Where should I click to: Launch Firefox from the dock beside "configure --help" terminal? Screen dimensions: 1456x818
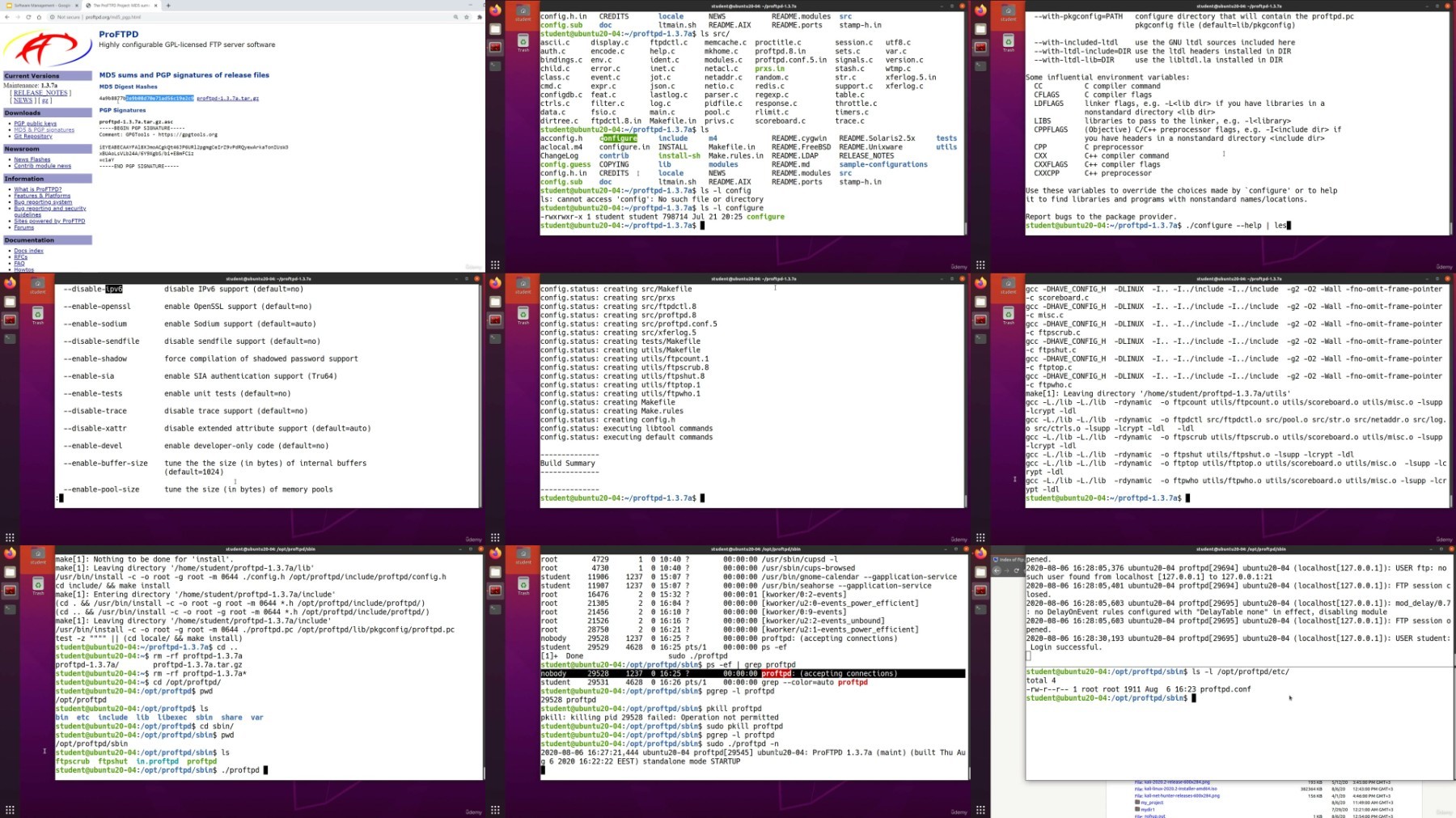click(981, 11)
